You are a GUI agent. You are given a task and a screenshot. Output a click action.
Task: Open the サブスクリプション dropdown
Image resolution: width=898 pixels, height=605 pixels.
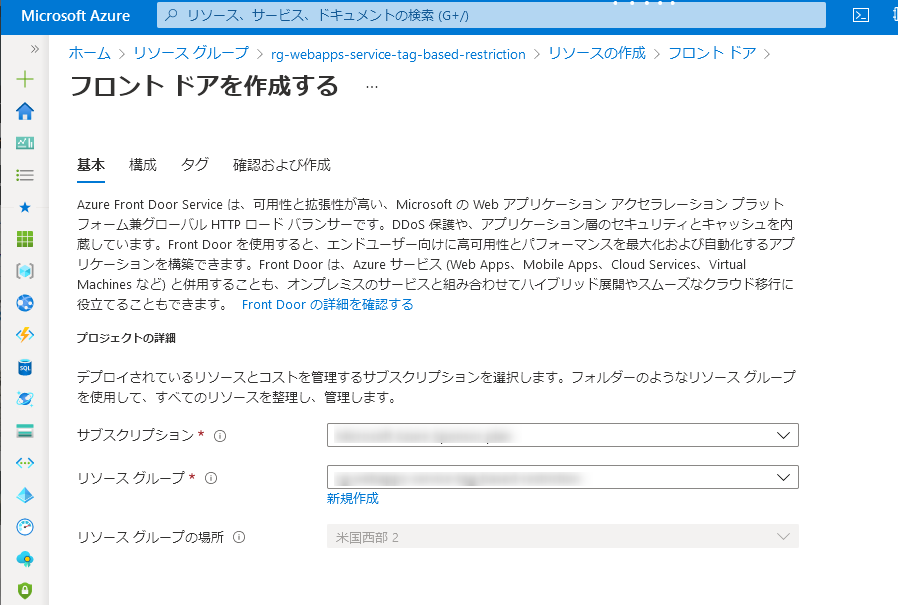(562, 435)
